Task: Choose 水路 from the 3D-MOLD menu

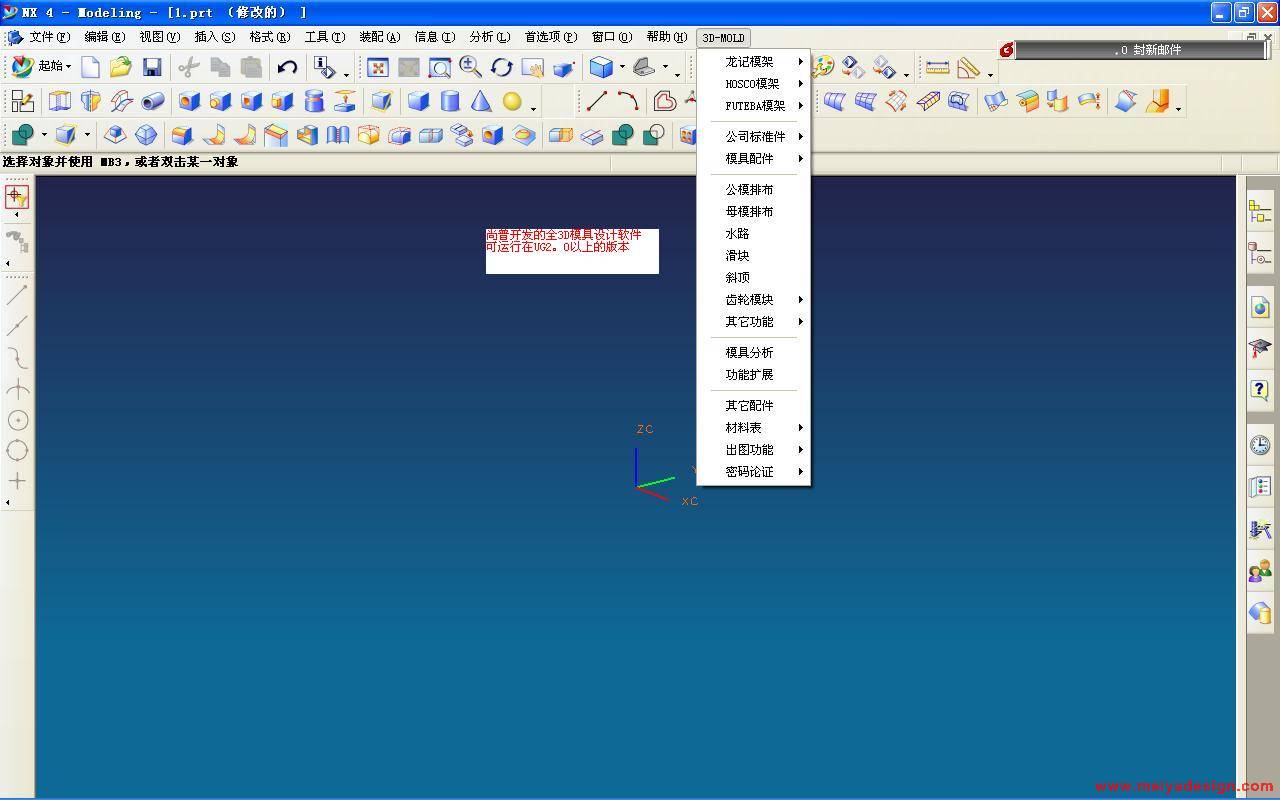Action: (753, 233)
